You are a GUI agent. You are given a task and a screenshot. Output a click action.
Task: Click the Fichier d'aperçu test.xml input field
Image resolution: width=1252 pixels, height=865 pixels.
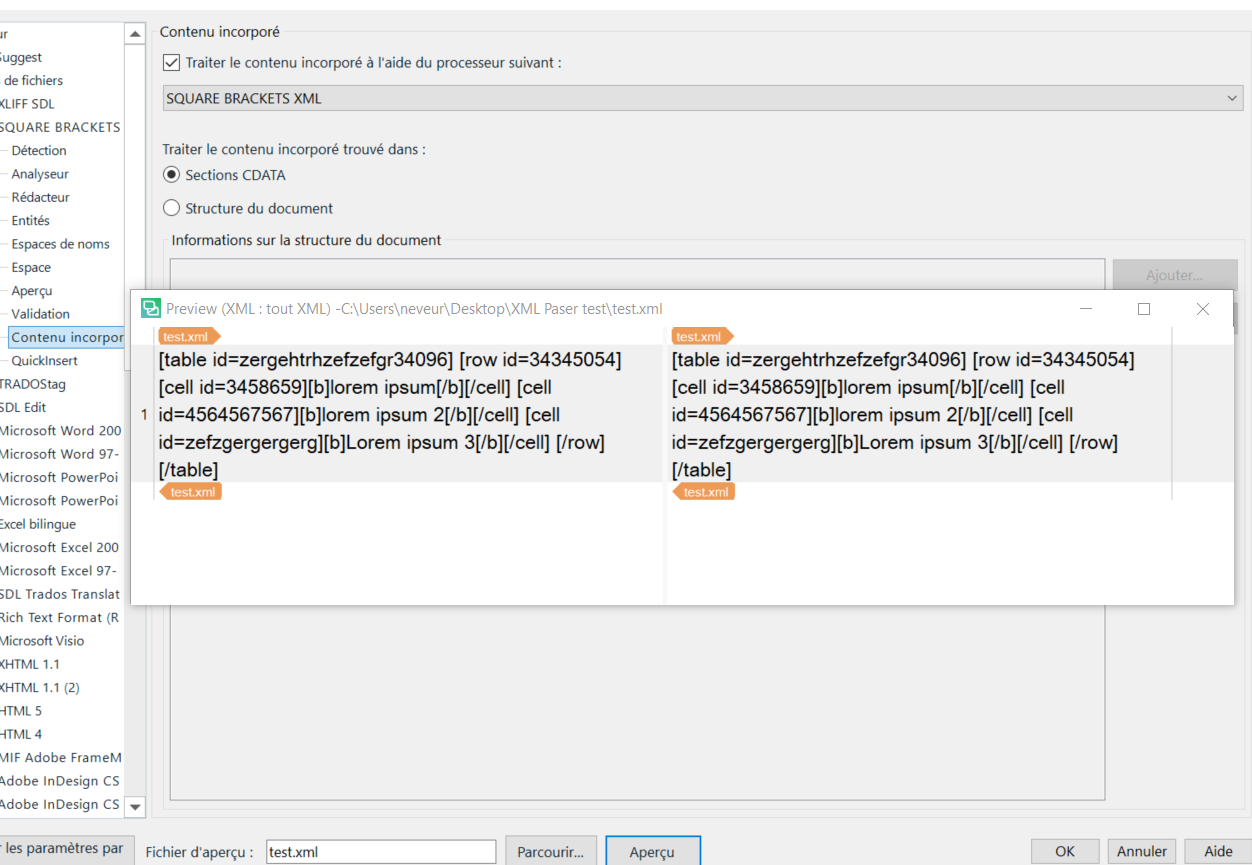click(381, 852)
